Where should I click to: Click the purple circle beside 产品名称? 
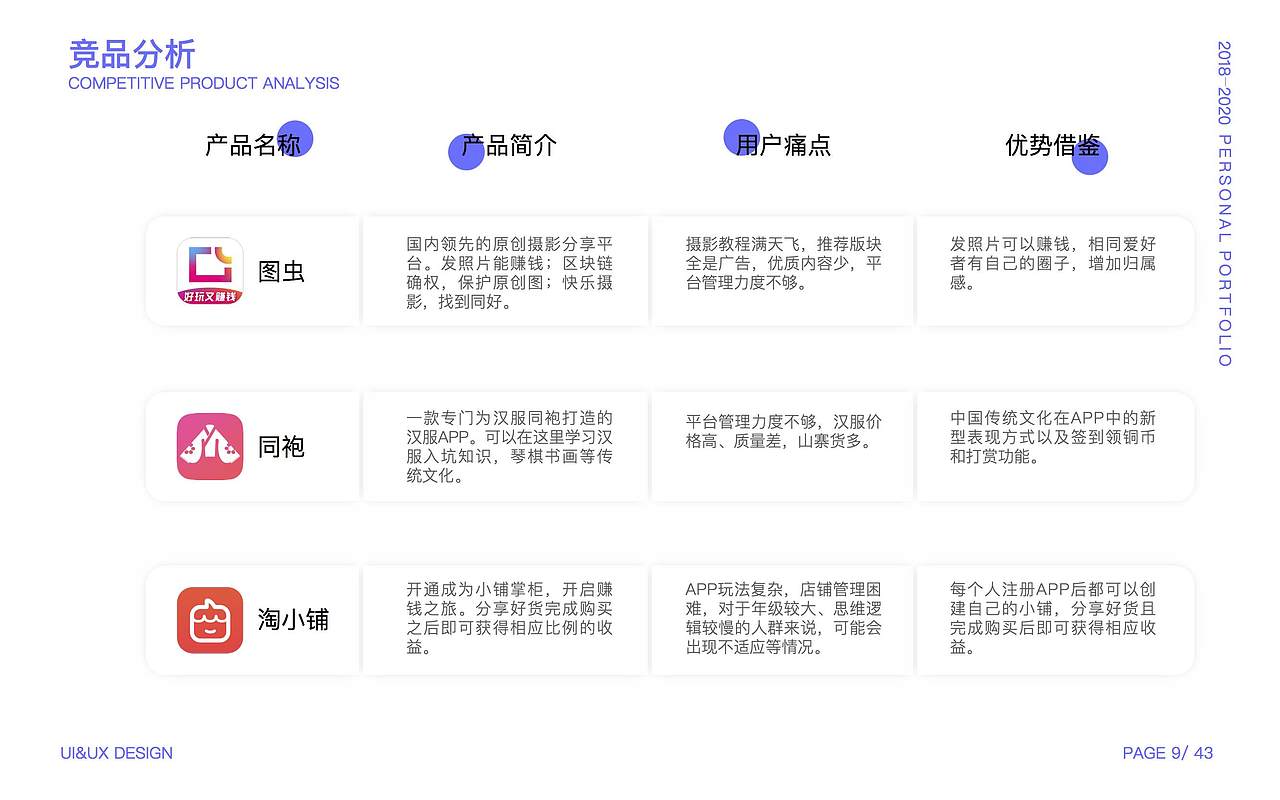297,137
